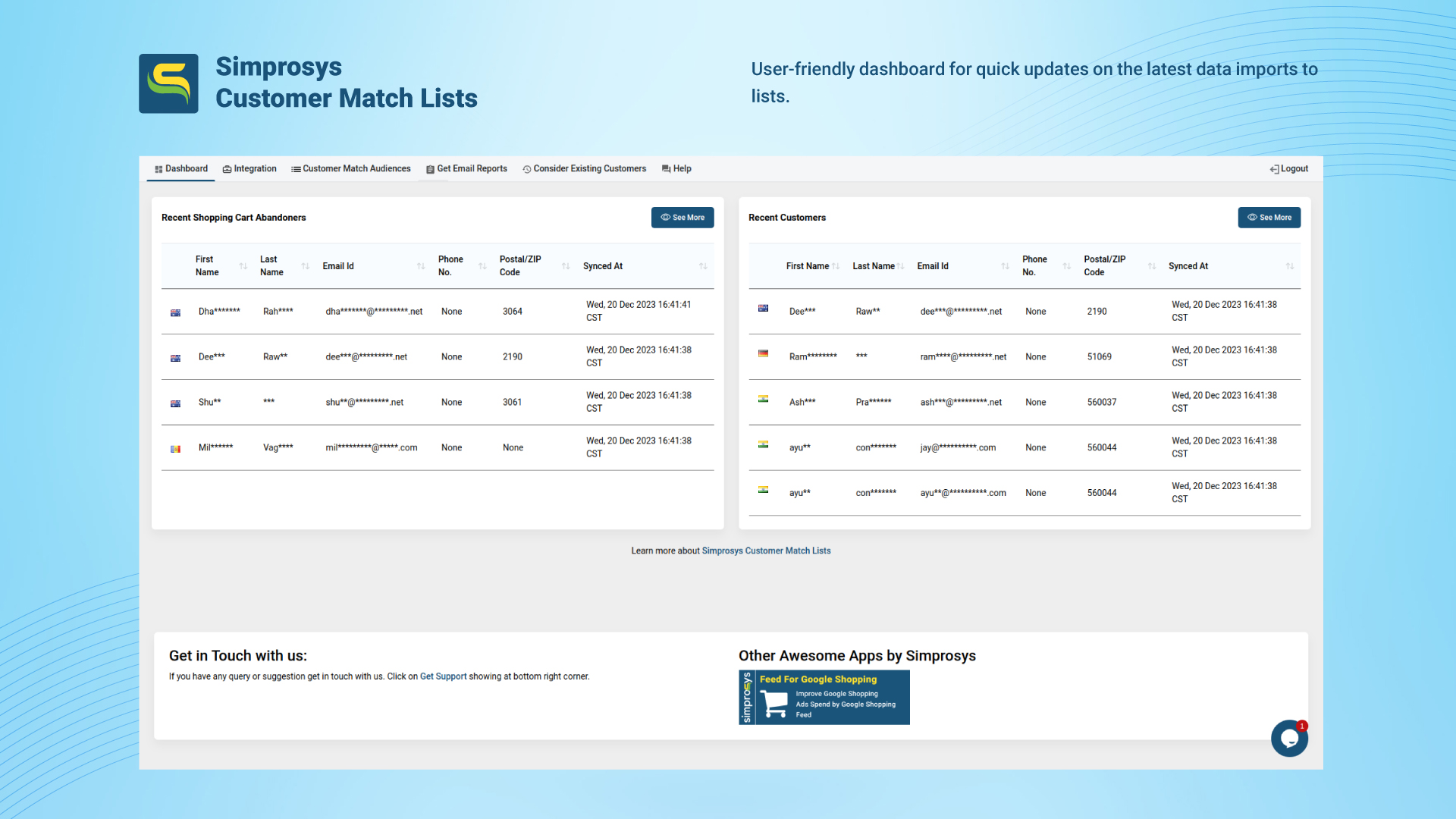See More recent shopping cart abandoners
The width and height of the screenshot is (1456, 819).
point(682,218)
